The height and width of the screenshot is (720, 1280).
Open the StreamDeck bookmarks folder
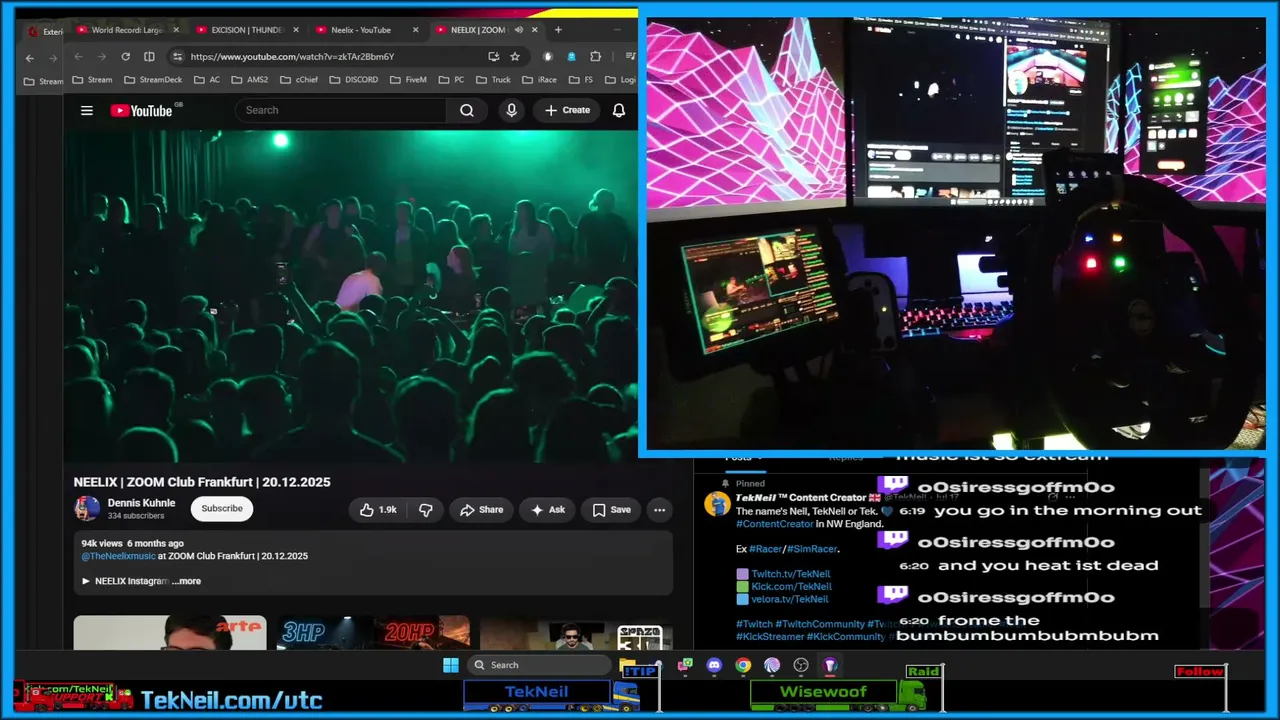152,80
